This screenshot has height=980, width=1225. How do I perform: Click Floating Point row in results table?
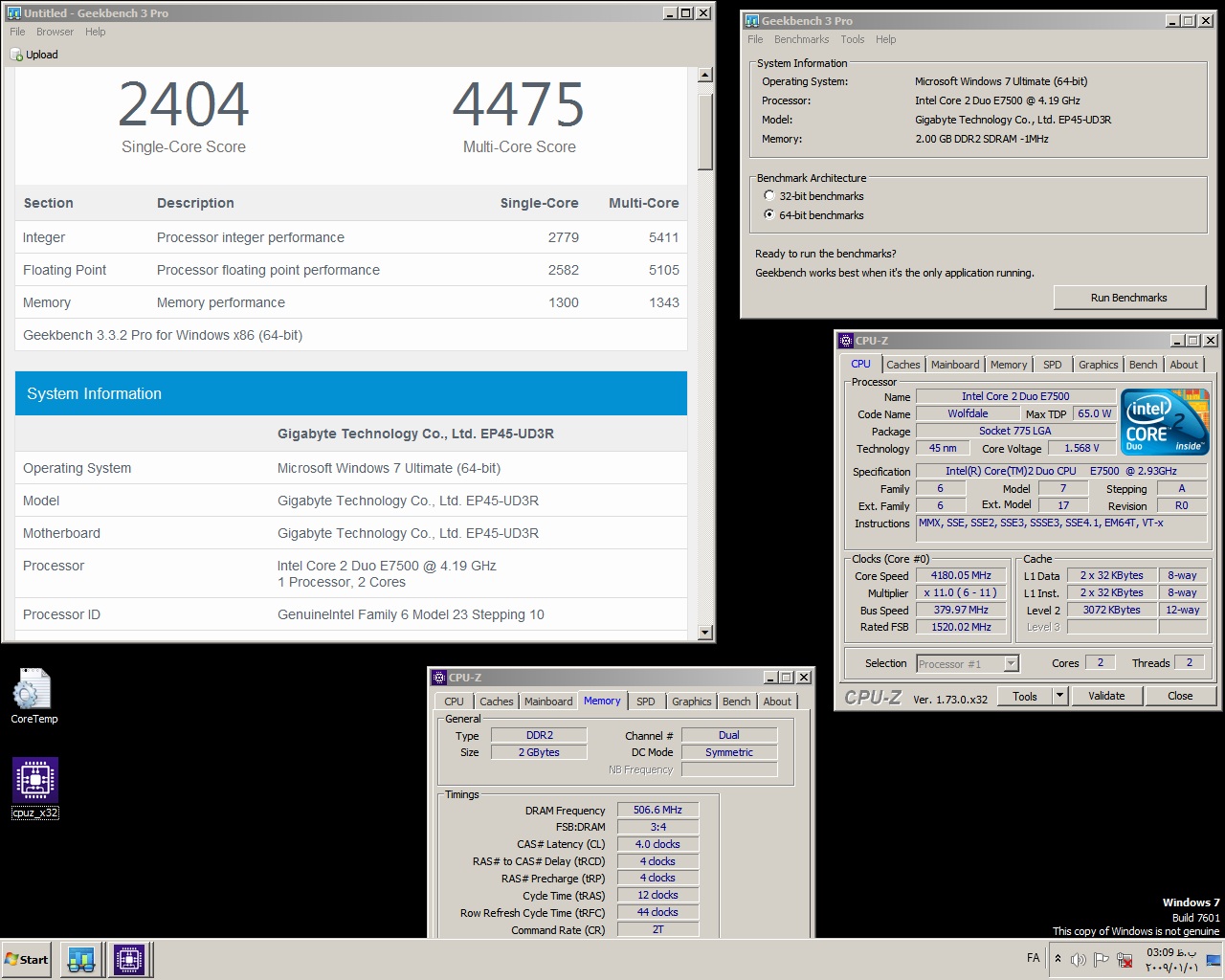pyautogui.click(x=351, y=270)
